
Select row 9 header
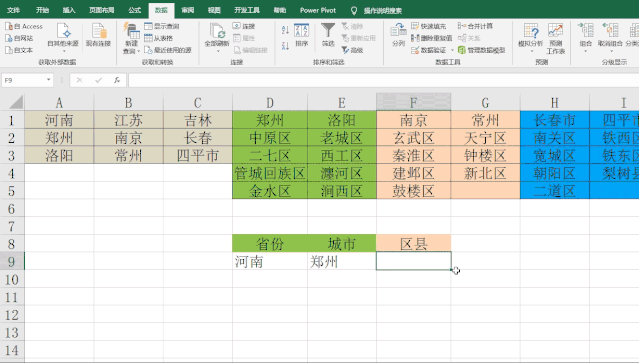[12, 261]
